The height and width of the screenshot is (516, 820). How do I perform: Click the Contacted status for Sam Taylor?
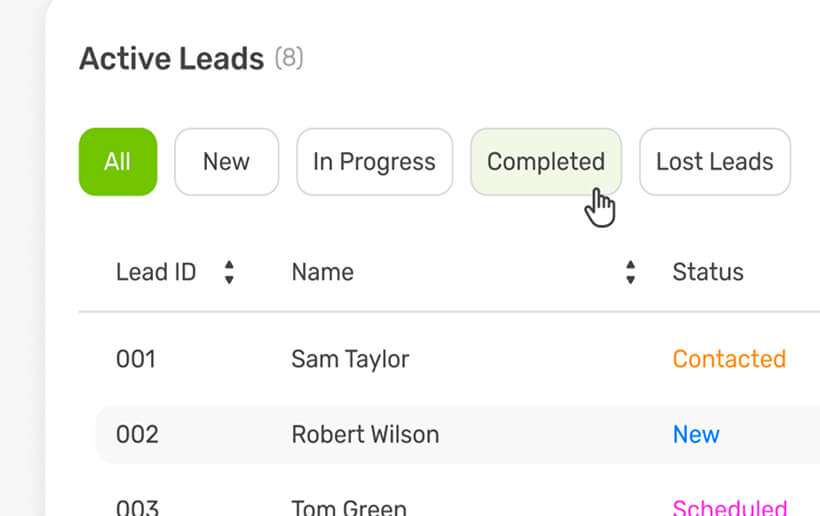(x=729, y=359)
